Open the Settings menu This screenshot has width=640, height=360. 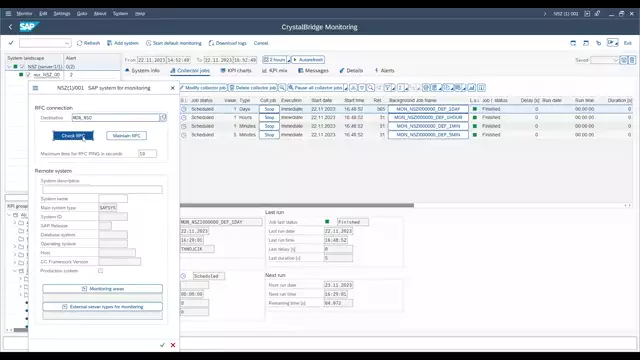(62, 13)
